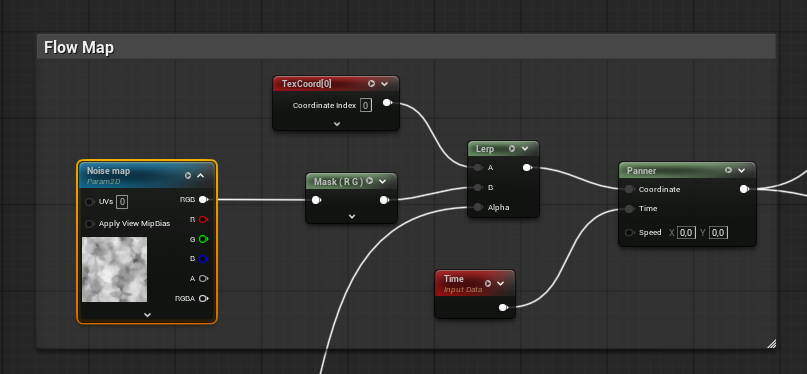Screen dimensions: 807x374
Task: Click the Lerp A input pin
Action: pos(478,168)
